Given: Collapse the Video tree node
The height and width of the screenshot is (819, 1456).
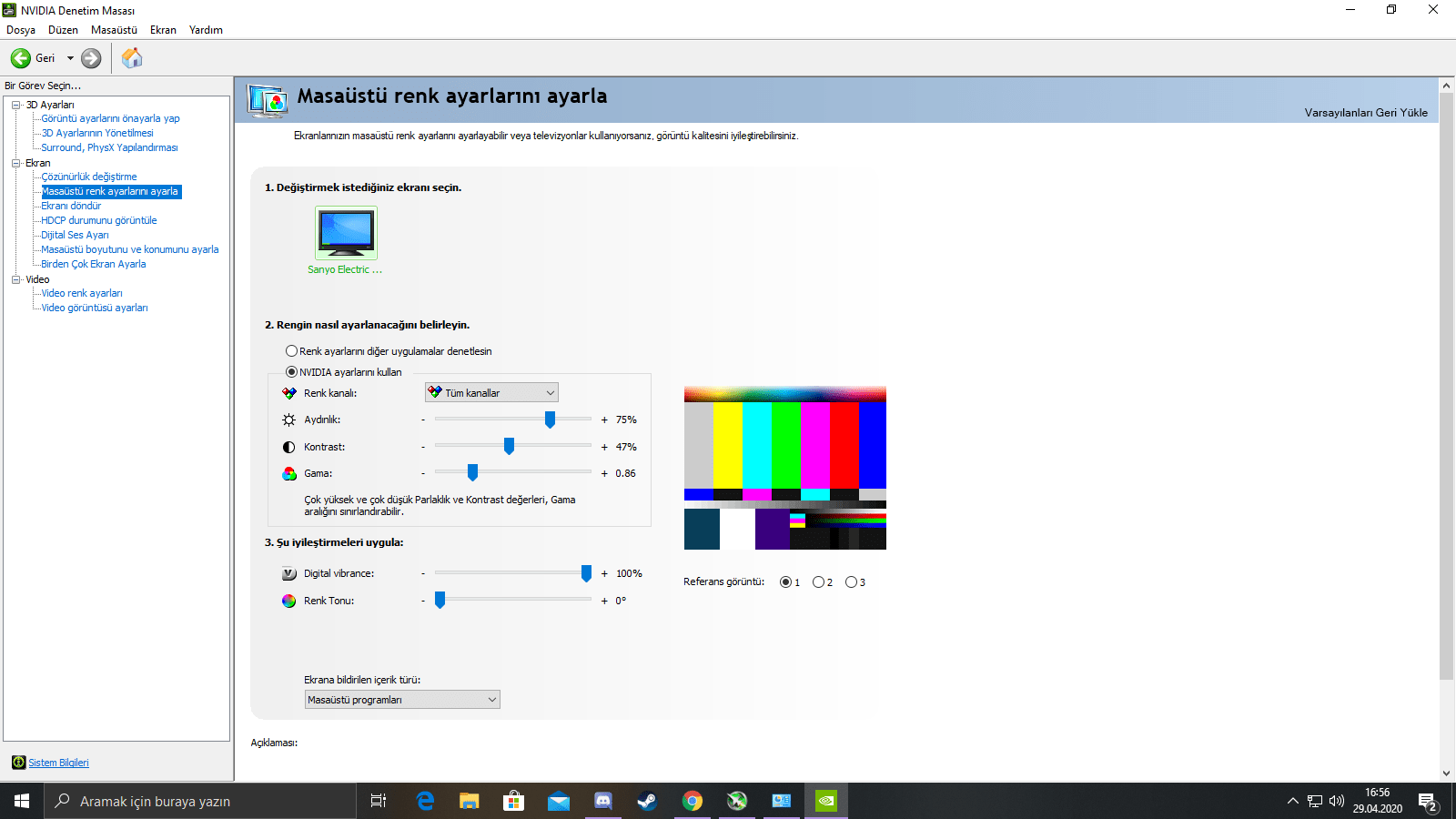Looking at the screenshot, I should point(15,279).
